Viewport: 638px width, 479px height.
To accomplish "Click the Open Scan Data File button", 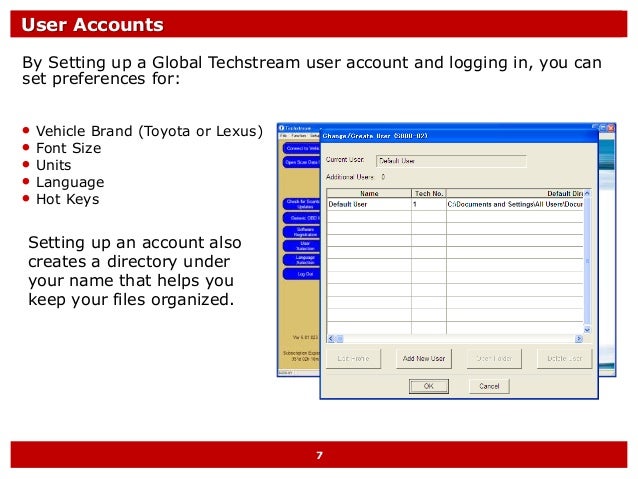I will (x=302, y=162).
